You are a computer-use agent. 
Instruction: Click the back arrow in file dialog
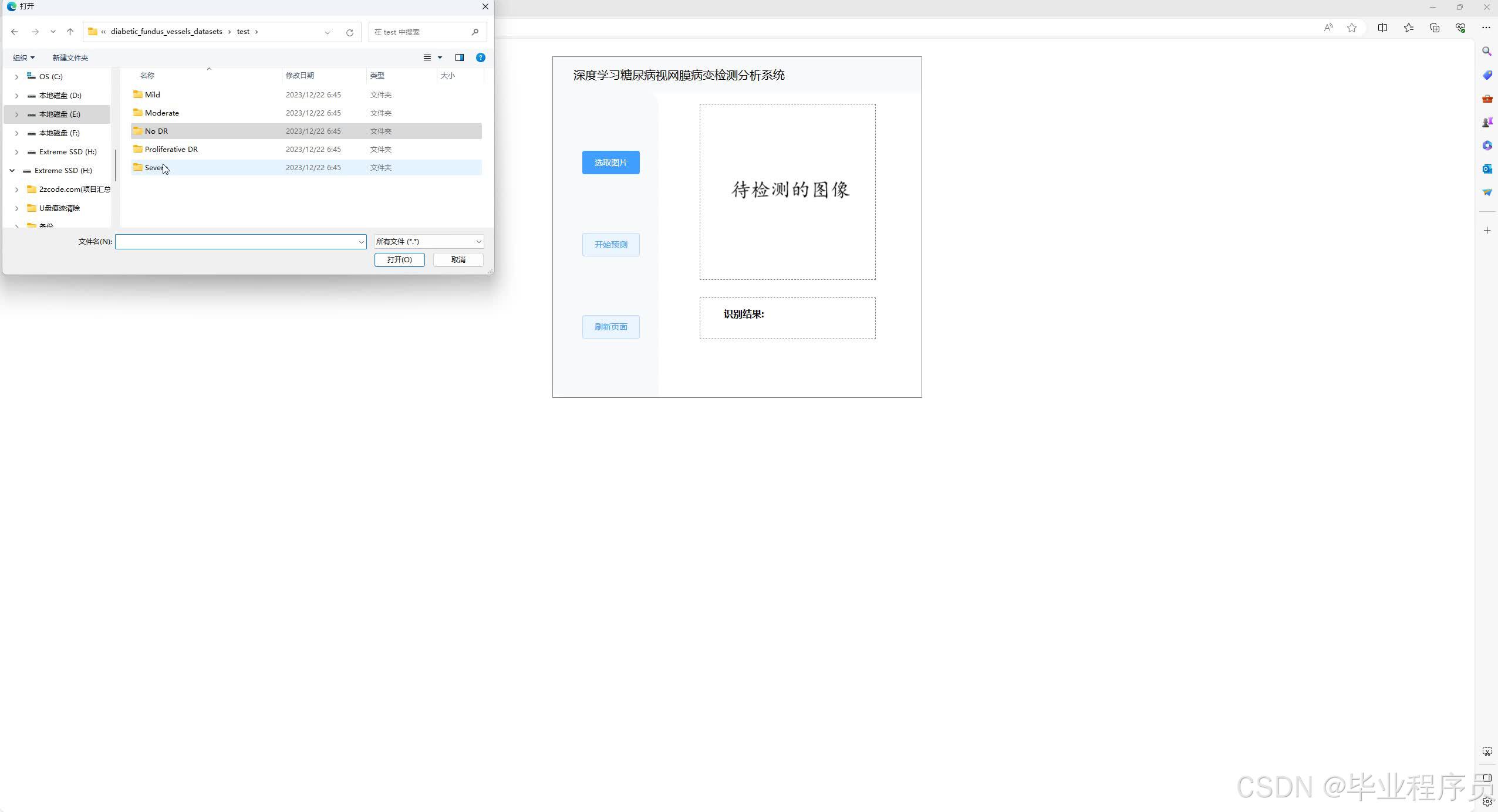pos(15,32)
